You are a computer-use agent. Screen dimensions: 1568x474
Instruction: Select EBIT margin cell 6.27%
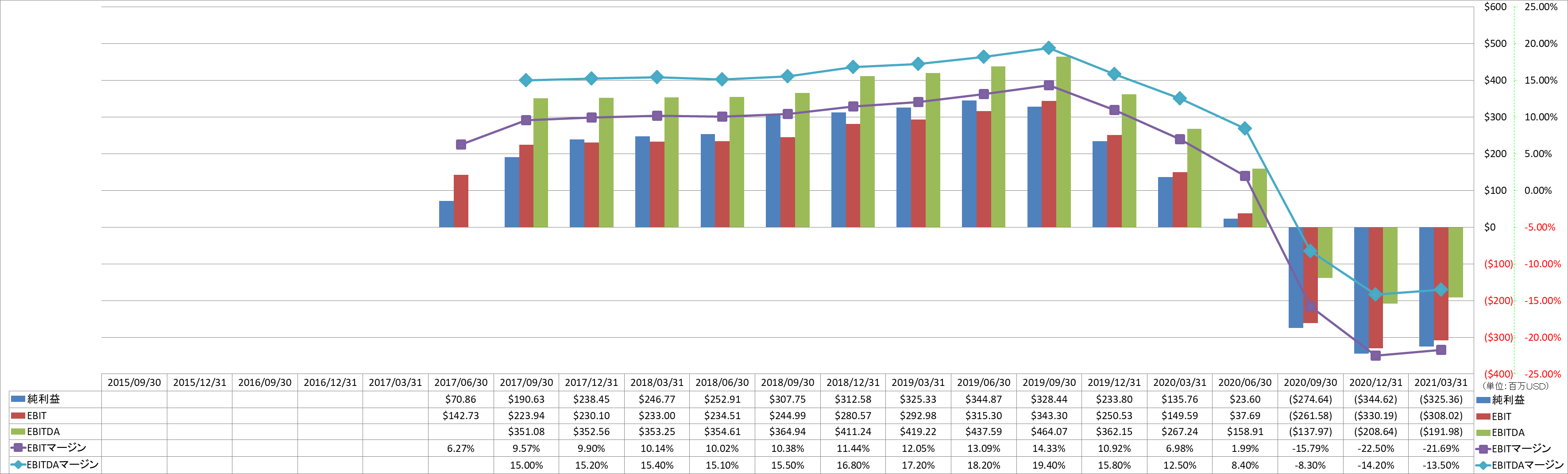pyautogui.click(x=461, y=448)
